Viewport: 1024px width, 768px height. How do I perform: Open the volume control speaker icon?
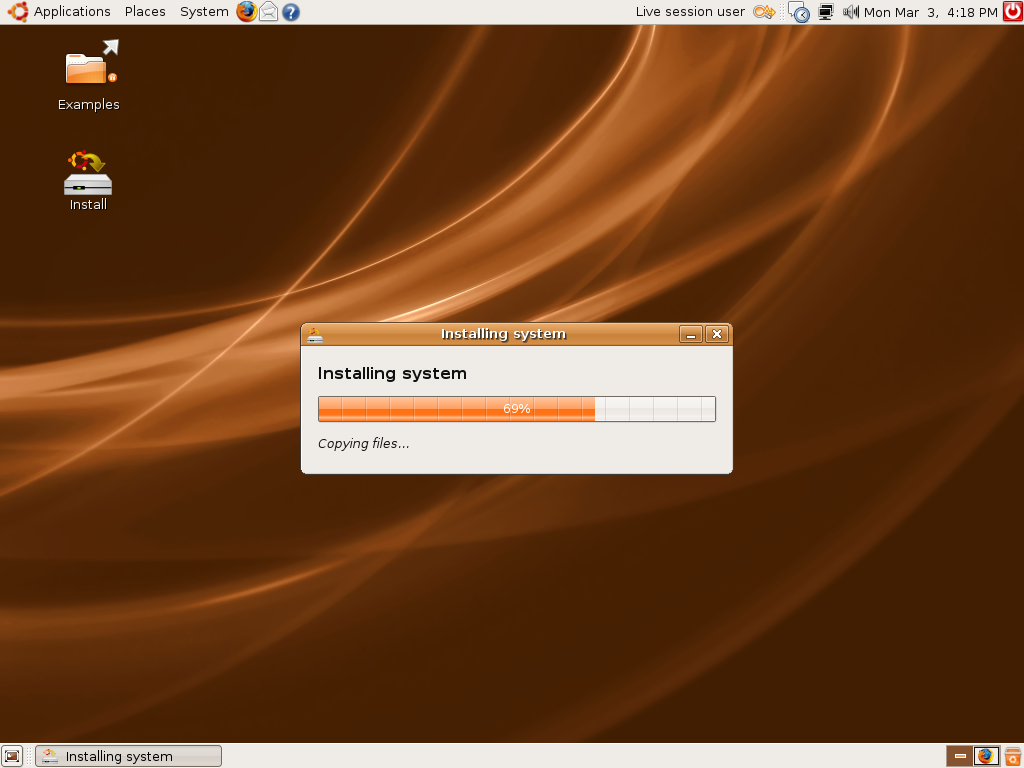click(x=850, y=12)
